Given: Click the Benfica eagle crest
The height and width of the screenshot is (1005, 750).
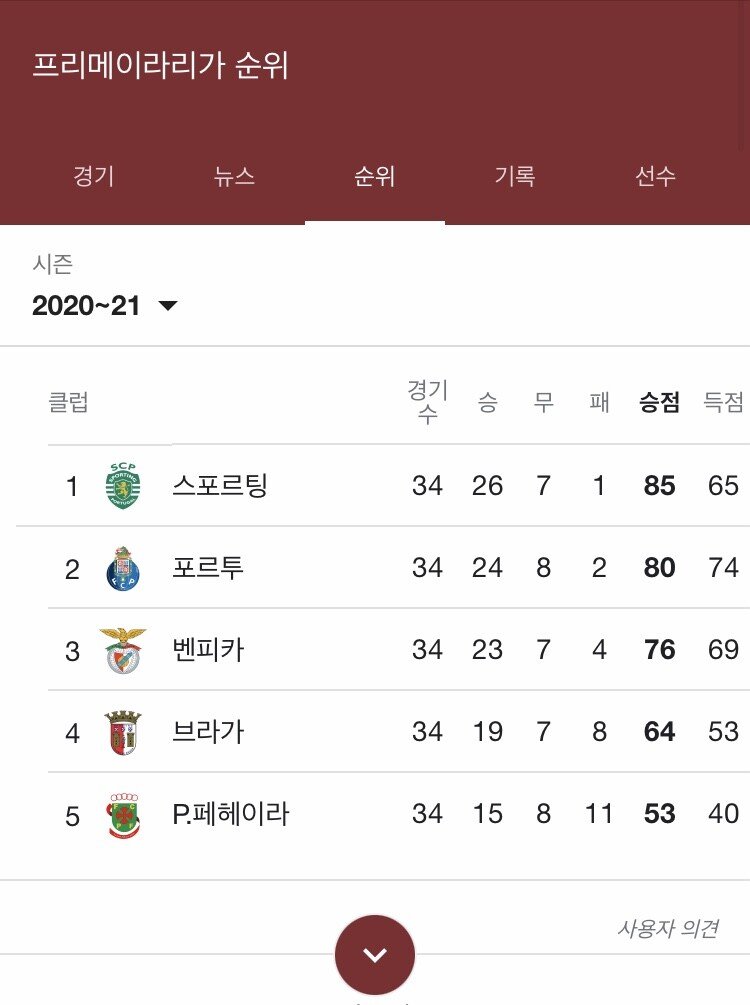Looking at the screenshot, I should click(x=122, y=650).
